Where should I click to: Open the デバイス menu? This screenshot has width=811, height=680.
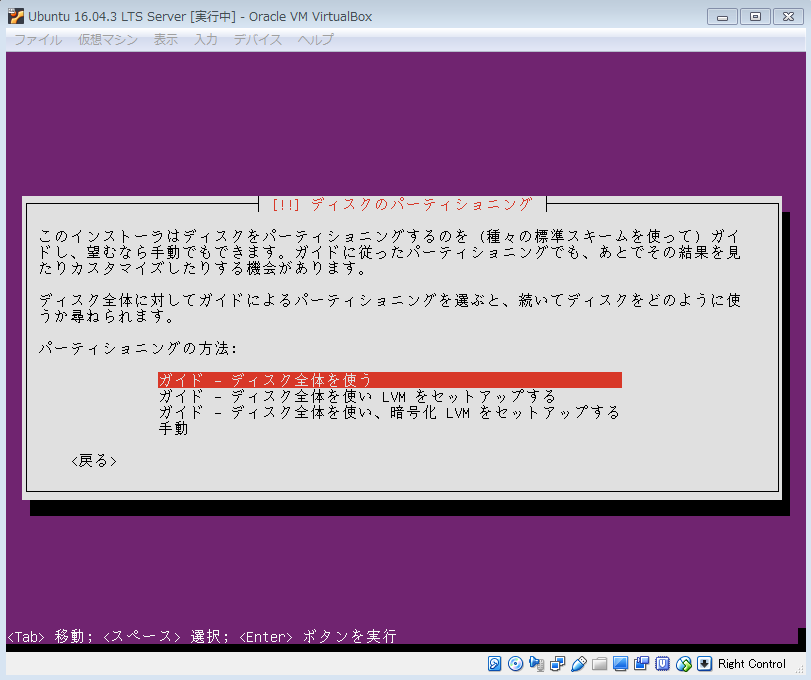pyautogui.click(x=258, y=40)
